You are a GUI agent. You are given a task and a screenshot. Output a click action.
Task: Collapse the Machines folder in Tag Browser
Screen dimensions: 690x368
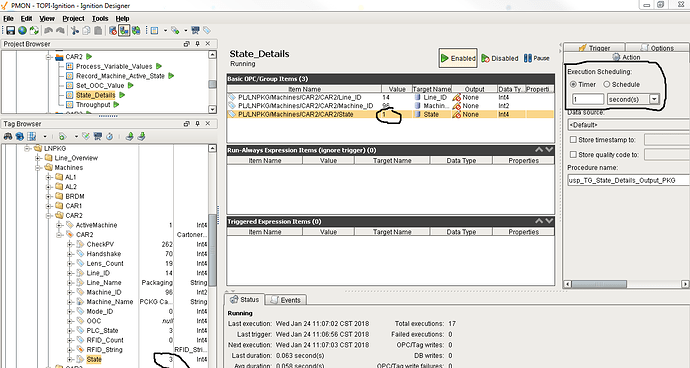click(38, 168)
